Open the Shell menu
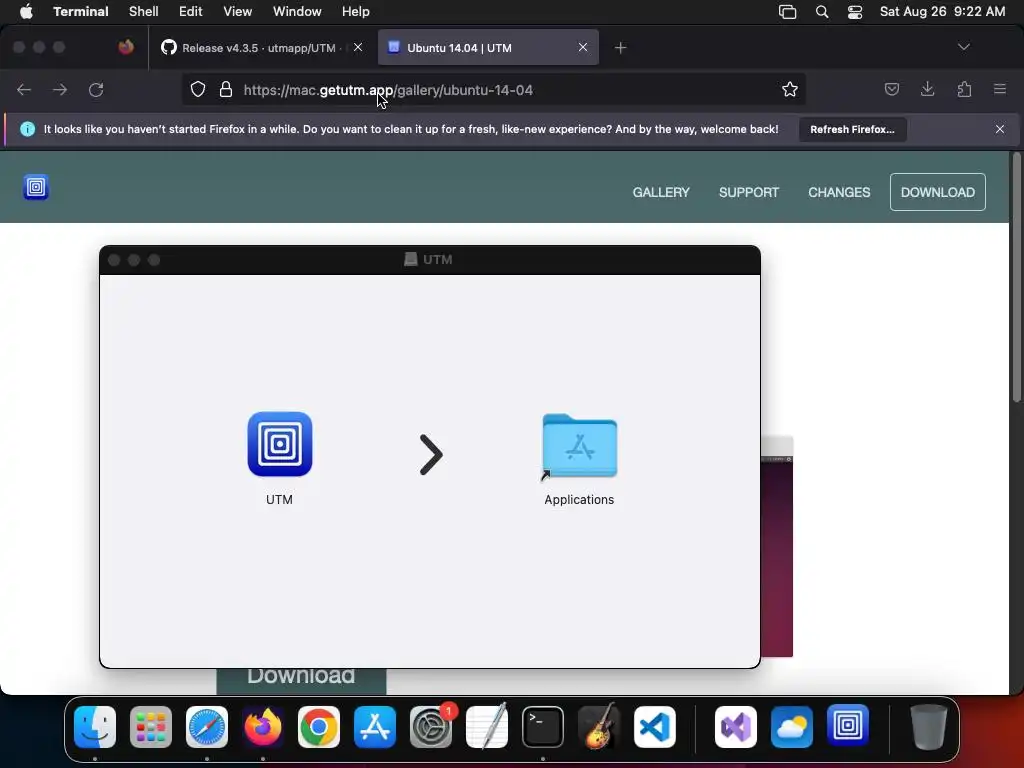Image resolution: width=1024 pixels, height=768 pixels. click(144, 12)
